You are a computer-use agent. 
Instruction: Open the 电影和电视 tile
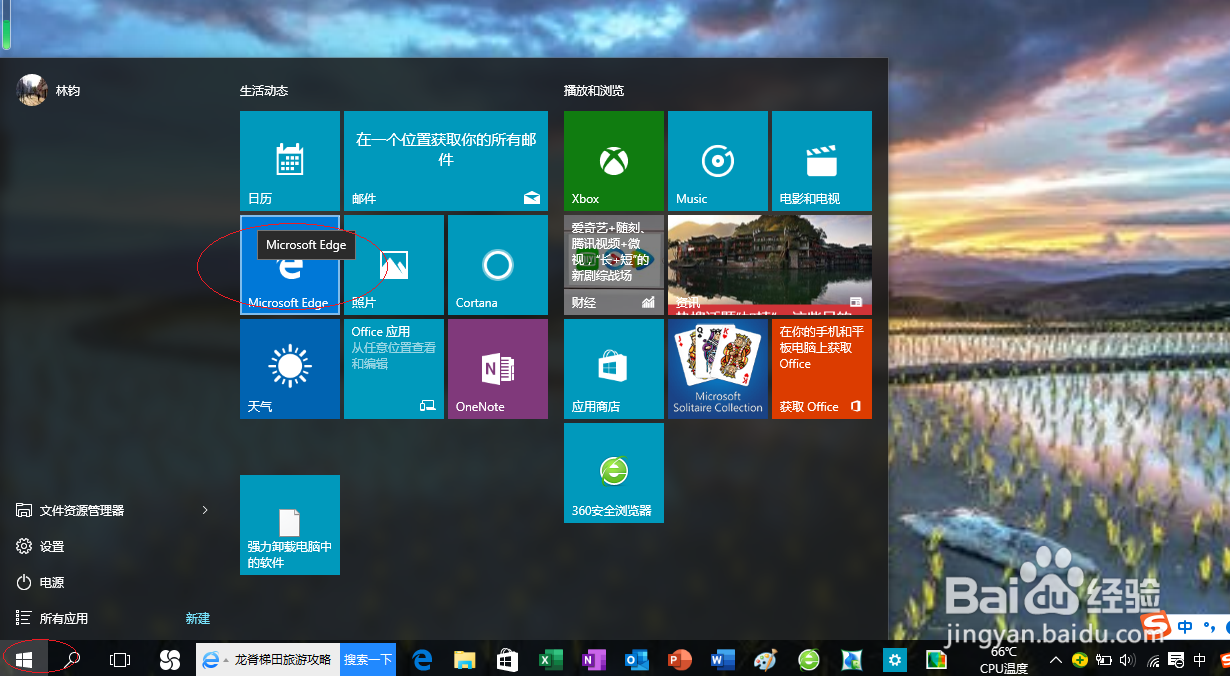[x=822, y=160]
